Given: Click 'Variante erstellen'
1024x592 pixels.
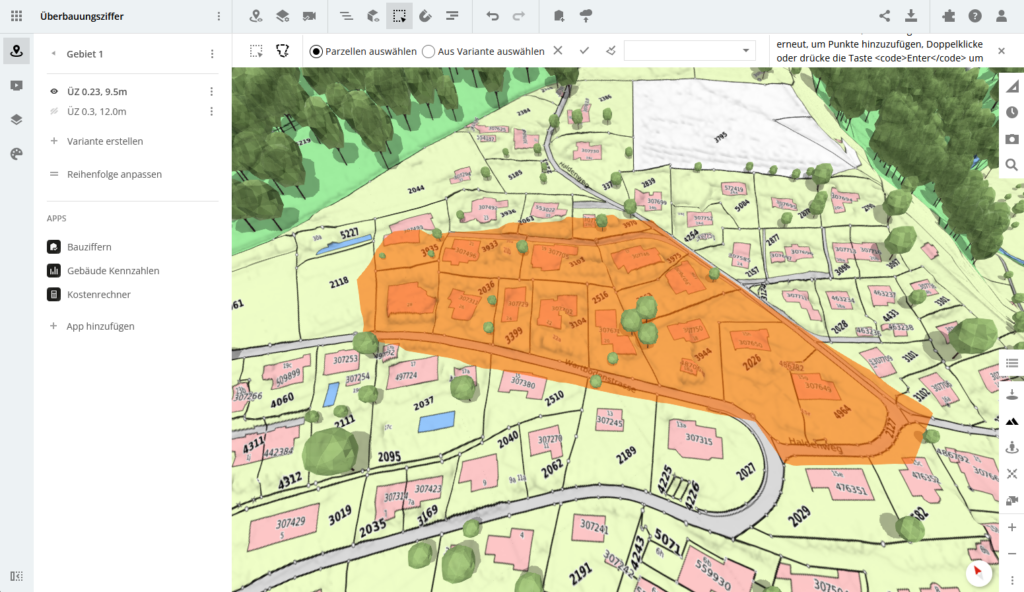Looking at the screenshot, I should coord(104,141).
